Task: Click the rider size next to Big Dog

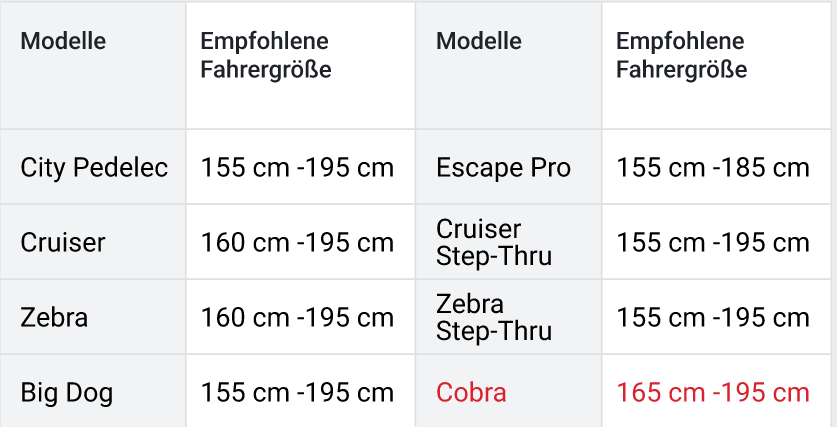Action: click(x=297, y=392)
